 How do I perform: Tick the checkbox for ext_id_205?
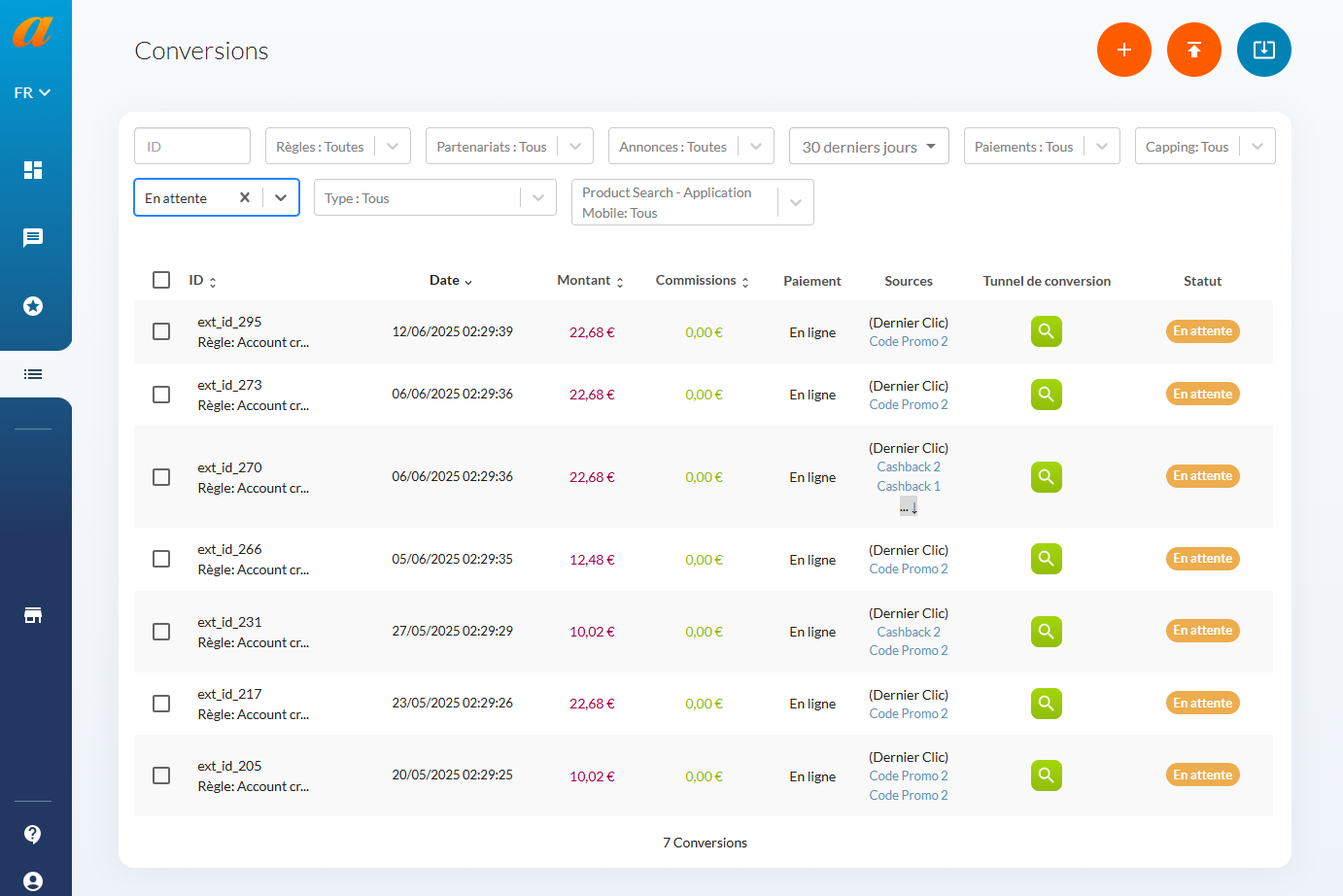pyautogui.click(x=161, y=775)
